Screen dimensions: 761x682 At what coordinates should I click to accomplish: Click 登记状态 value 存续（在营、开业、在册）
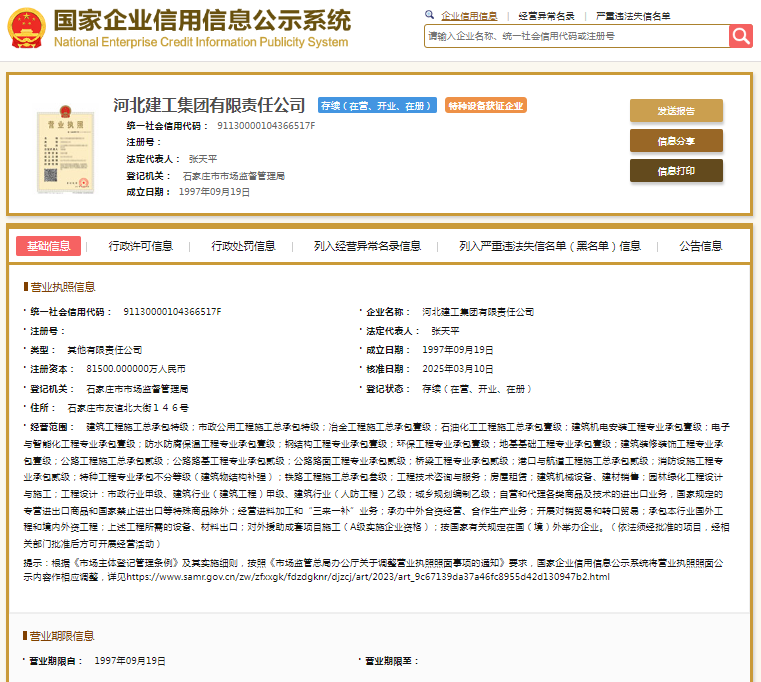(477, 389)
